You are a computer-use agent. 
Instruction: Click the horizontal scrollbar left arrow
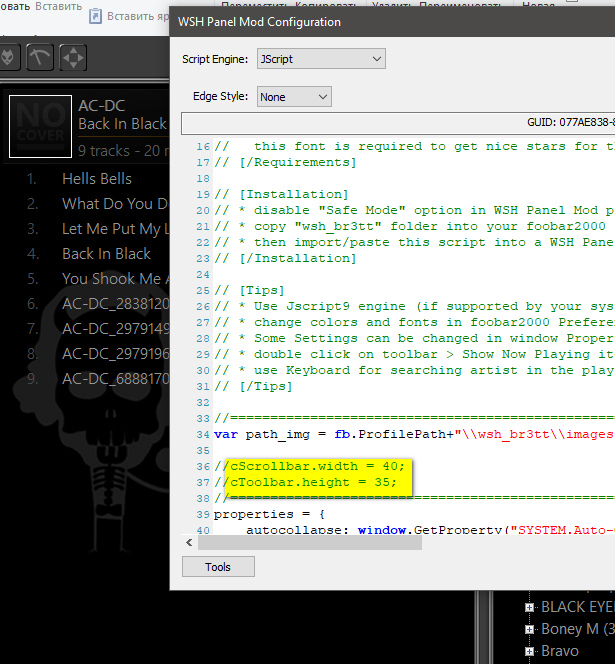click(189, 542)
